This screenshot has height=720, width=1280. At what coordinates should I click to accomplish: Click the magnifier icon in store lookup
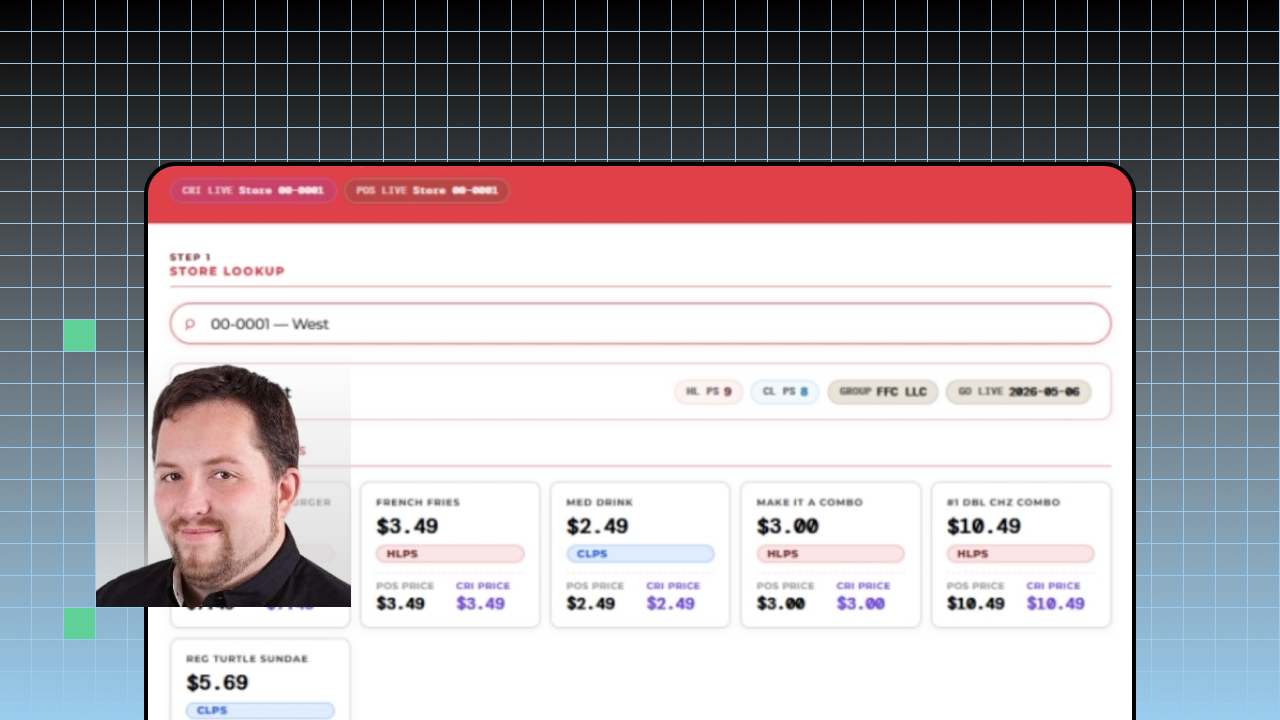tap(189, 324)
